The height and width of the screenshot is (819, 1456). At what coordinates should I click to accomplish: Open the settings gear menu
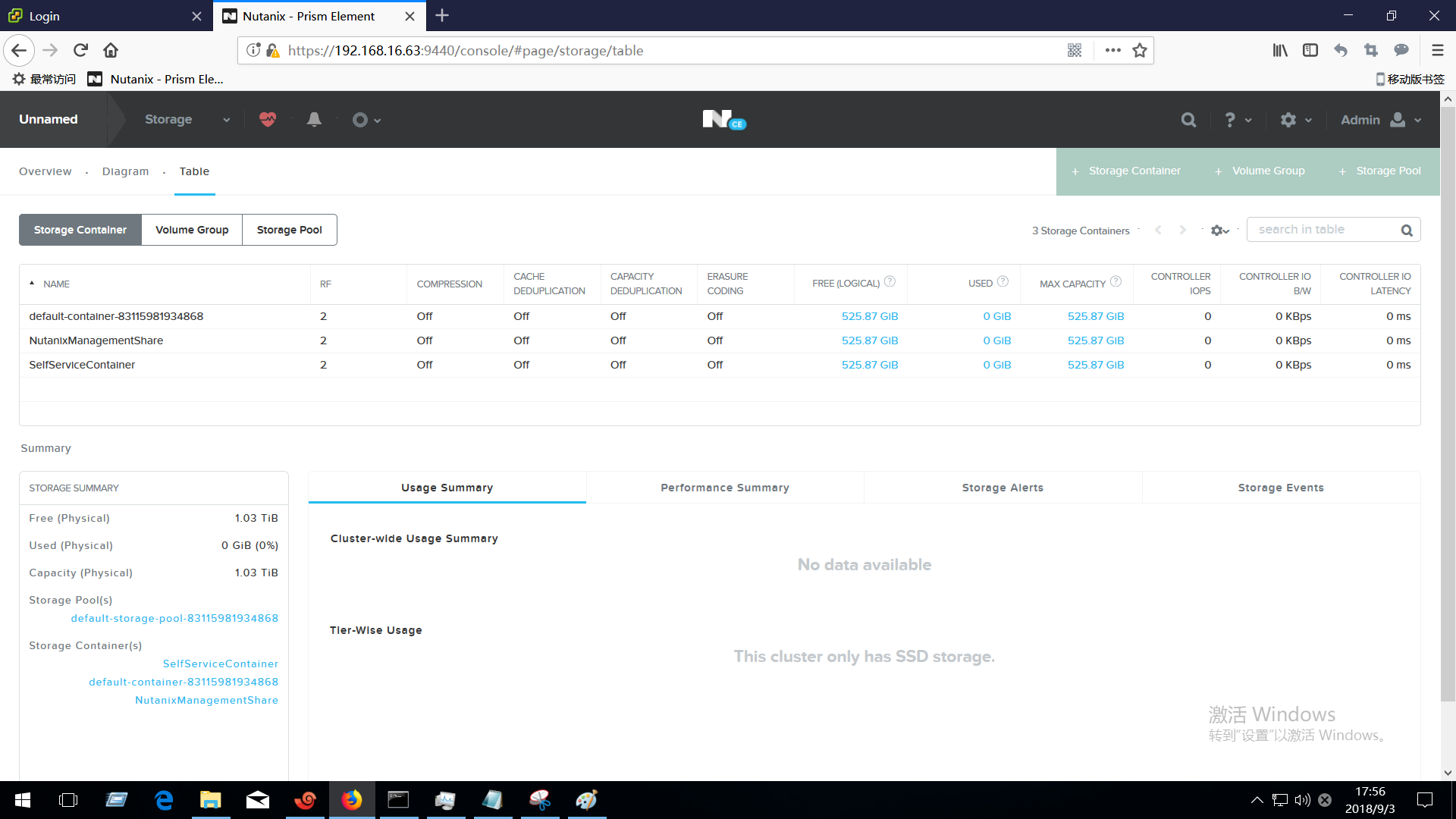[x=1295, y=120]
